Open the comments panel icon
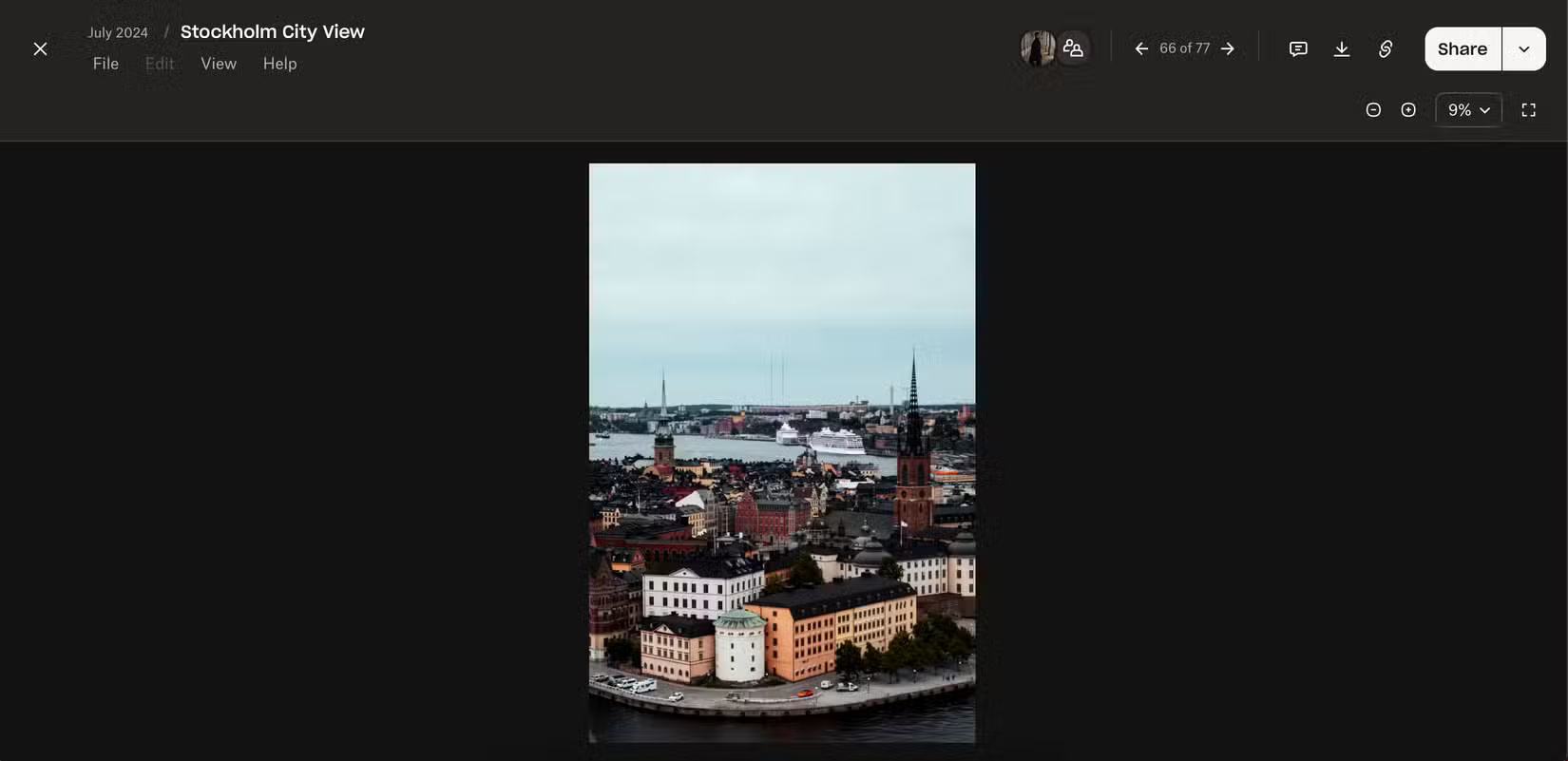 point(1298,48)
